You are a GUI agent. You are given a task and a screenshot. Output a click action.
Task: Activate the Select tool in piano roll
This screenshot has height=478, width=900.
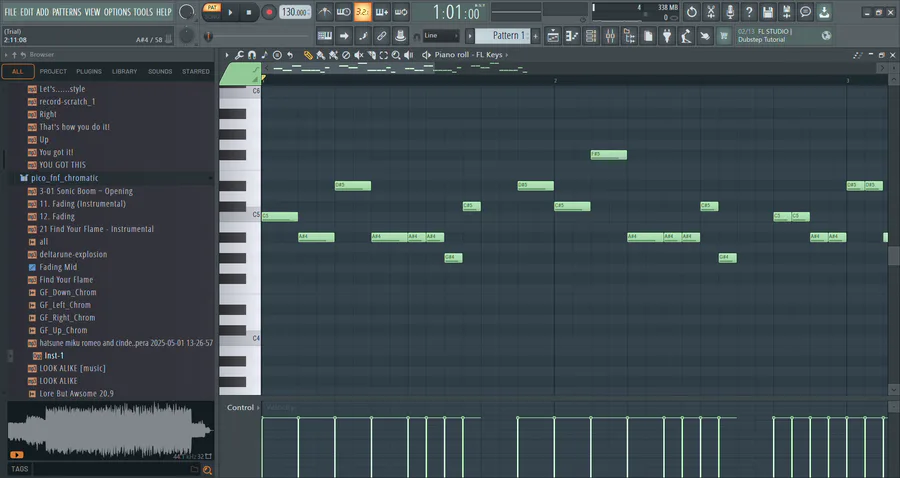pos(383,55)
